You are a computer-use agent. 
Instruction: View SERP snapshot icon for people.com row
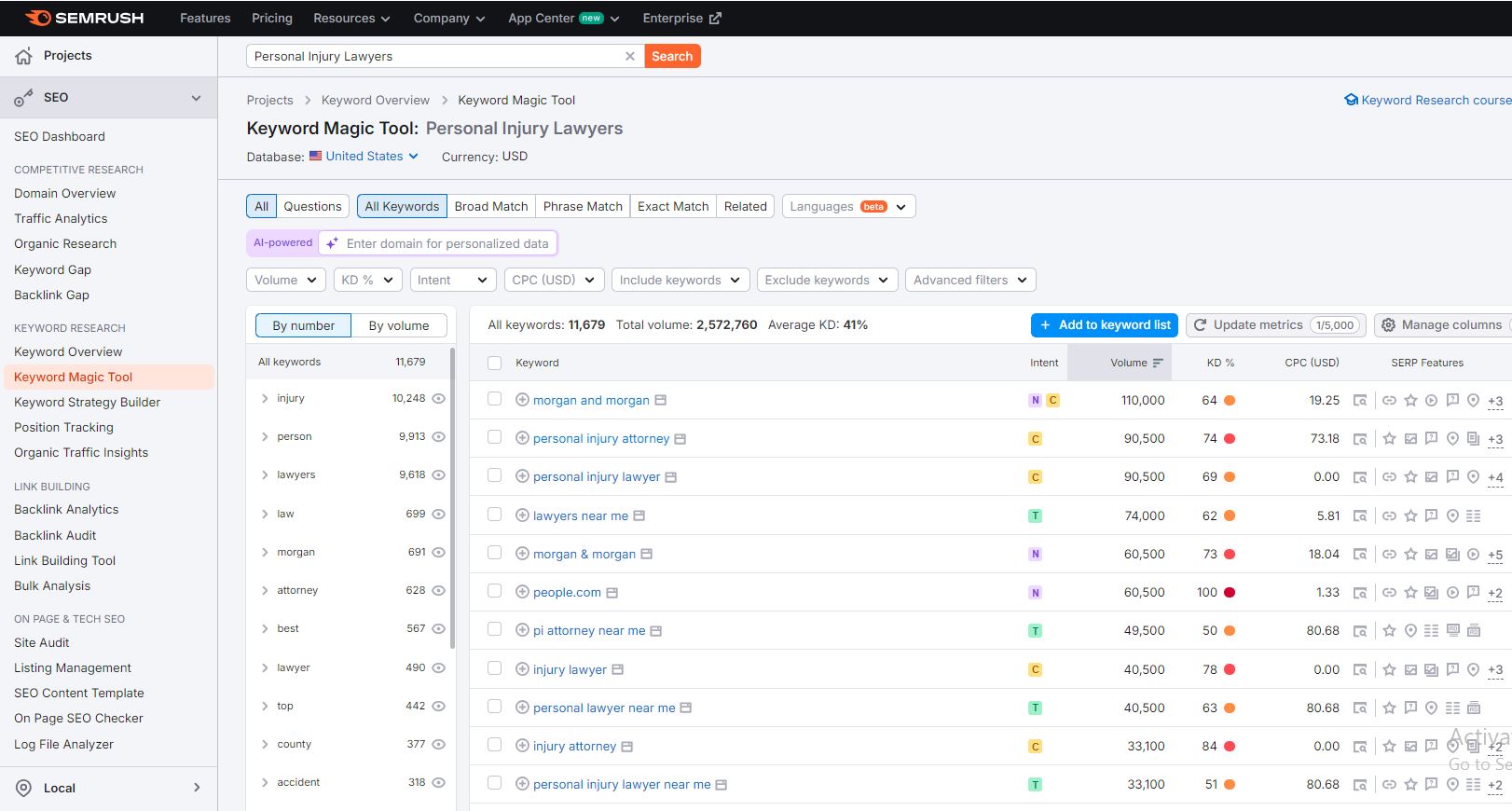click(x=1360, y=593)
